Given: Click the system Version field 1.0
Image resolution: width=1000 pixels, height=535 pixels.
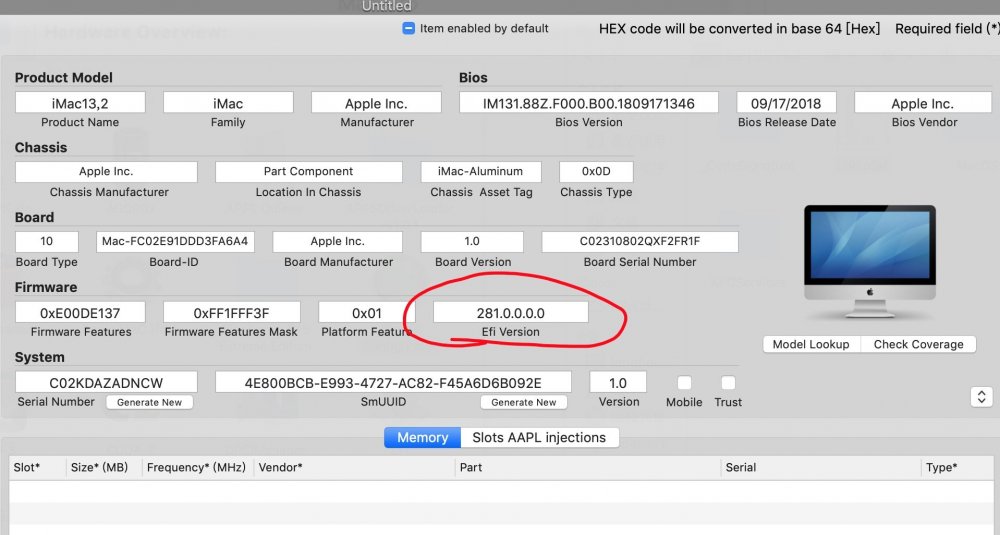Looking at the screenshot, I should 618,383.
